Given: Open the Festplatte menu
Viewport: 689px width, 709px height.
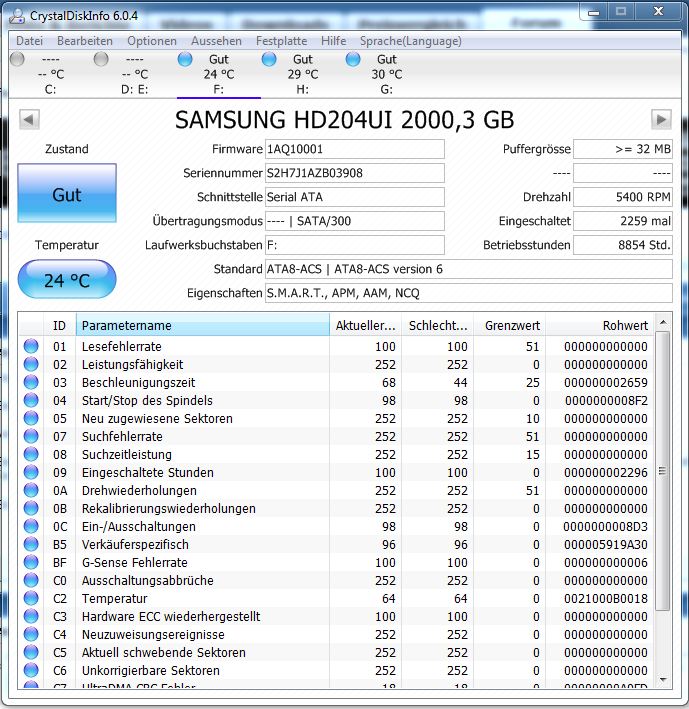Looking at the screenshot, I should click(x=281, y=41).
